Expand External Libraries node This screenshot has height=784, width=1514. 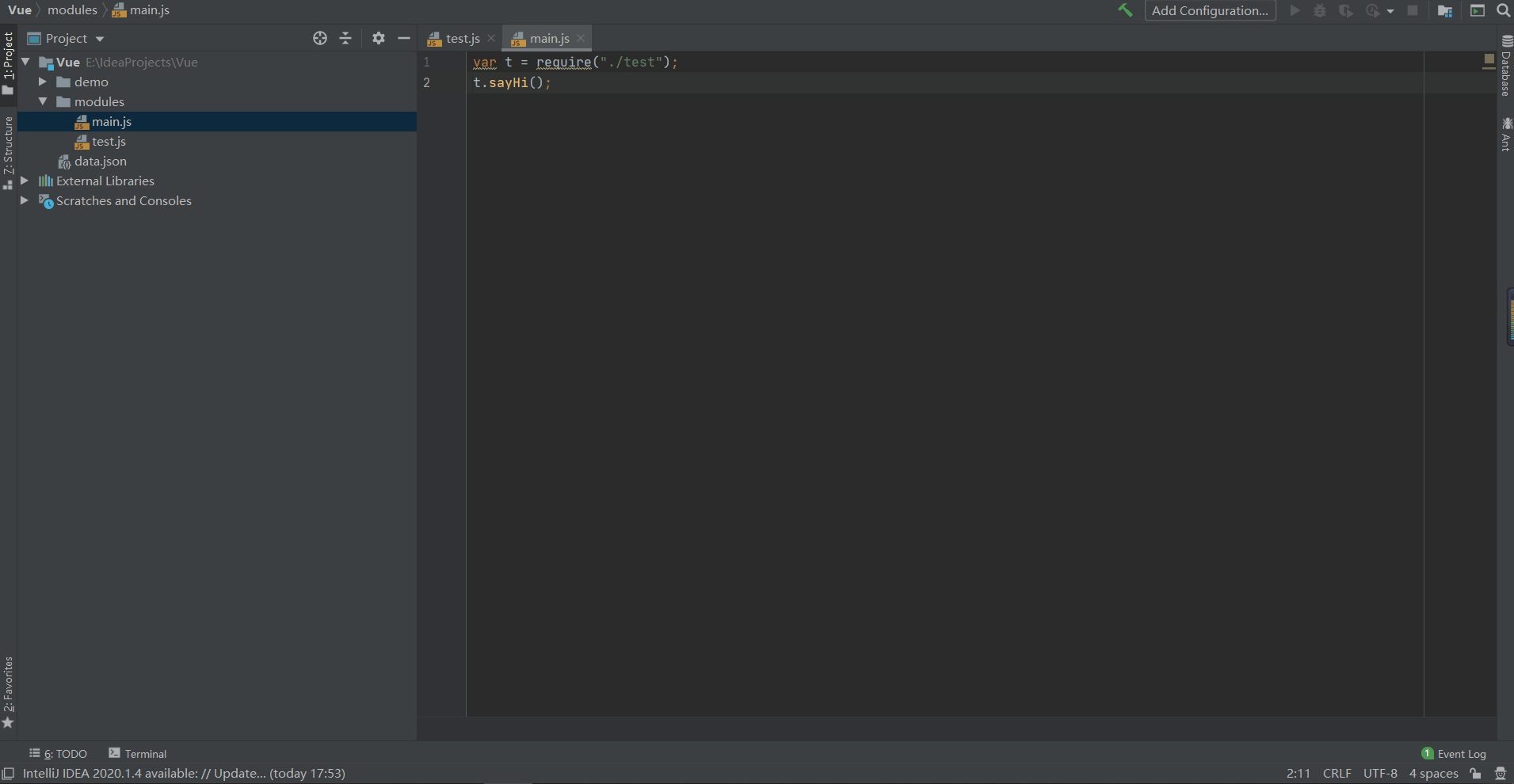pyautogui.click(x=25, y=181)
